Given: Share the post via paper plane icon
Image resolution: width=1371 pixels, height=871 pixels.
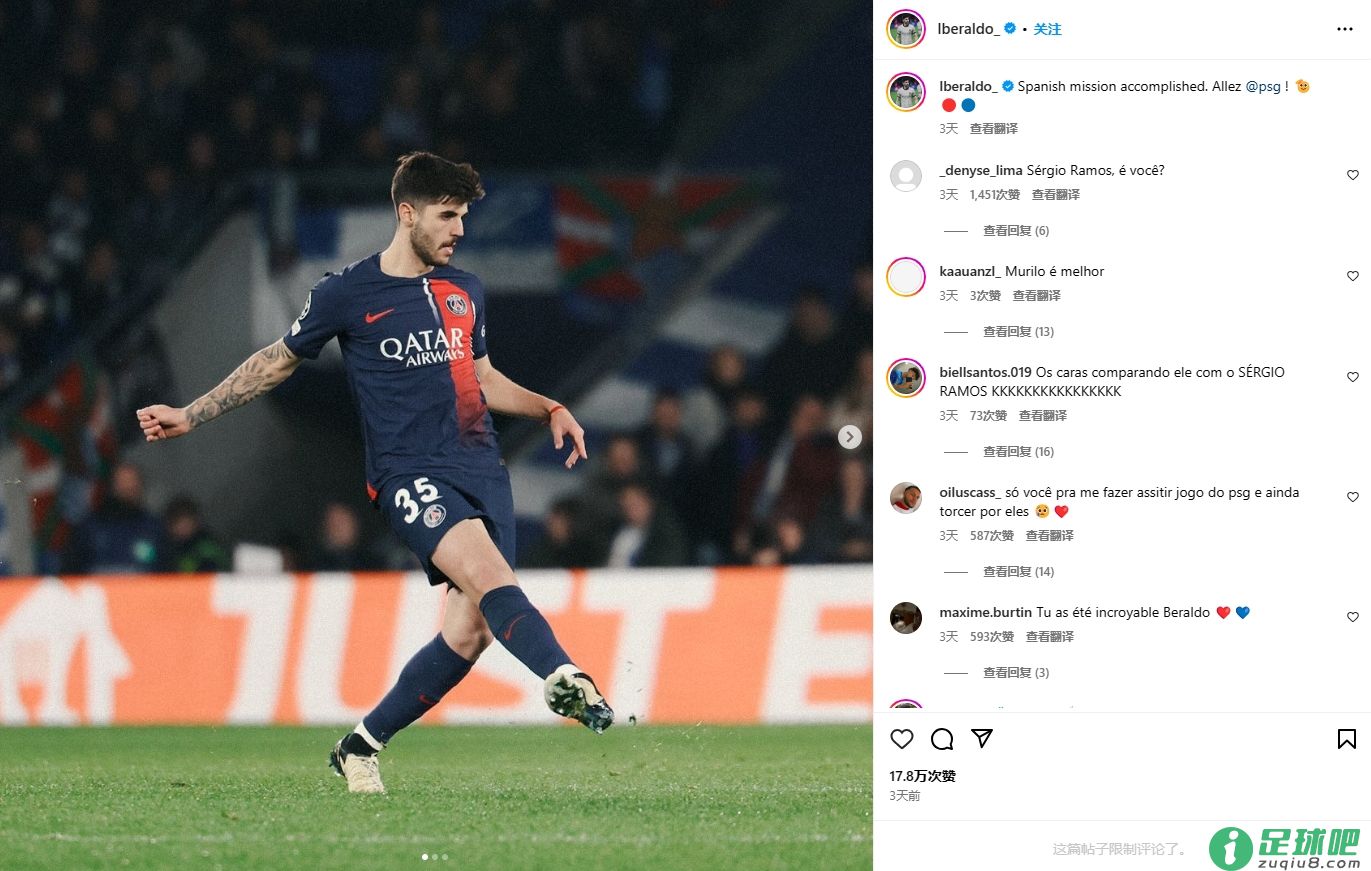Looking at the screenshot, I should pyautogui.click(x=982, y=738).
